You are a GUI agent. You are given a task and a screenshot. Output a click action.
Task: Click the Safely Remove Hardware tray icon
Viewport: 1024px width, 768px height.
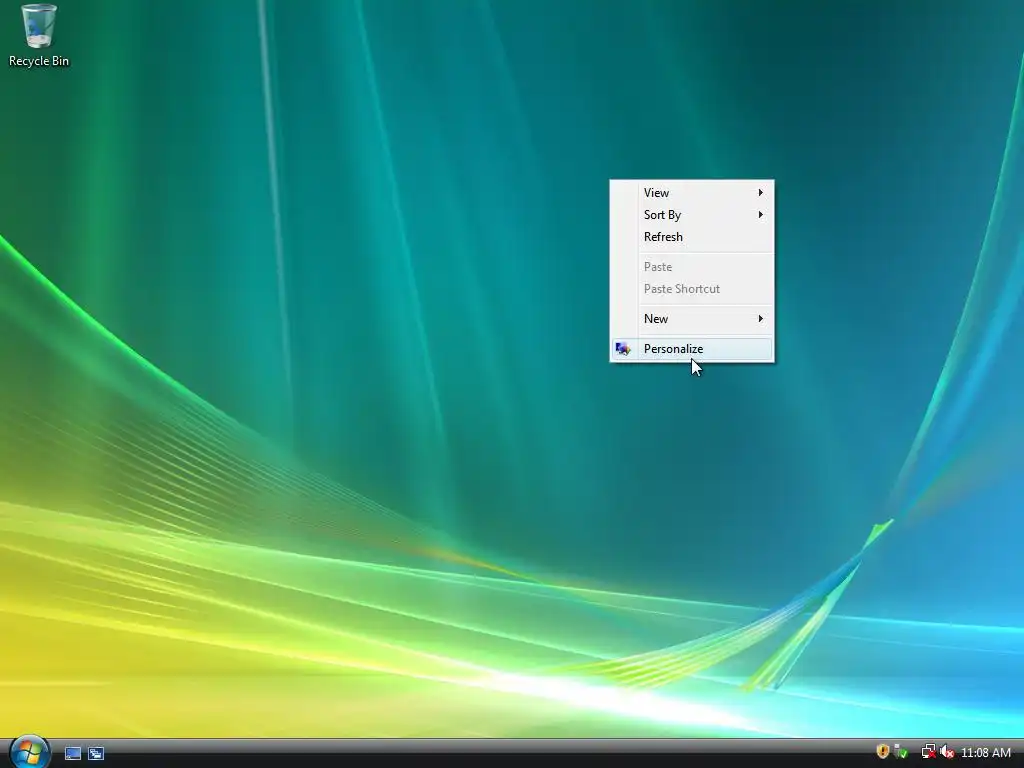tap(902, 752)
